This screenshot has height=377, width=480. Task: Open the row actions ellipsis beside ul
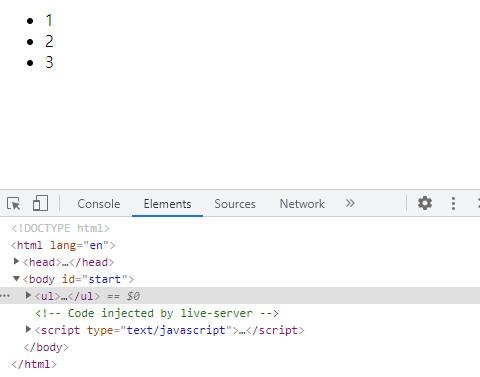[5, 296]
